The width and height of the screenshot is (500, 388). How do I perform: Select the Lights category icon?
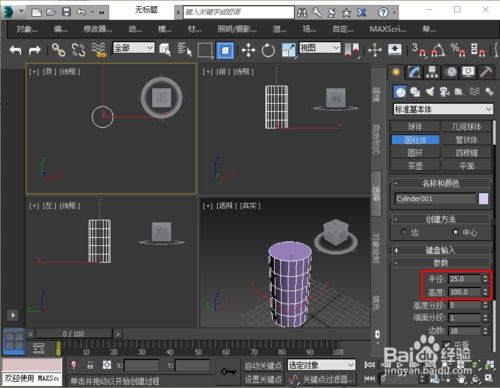430,92
